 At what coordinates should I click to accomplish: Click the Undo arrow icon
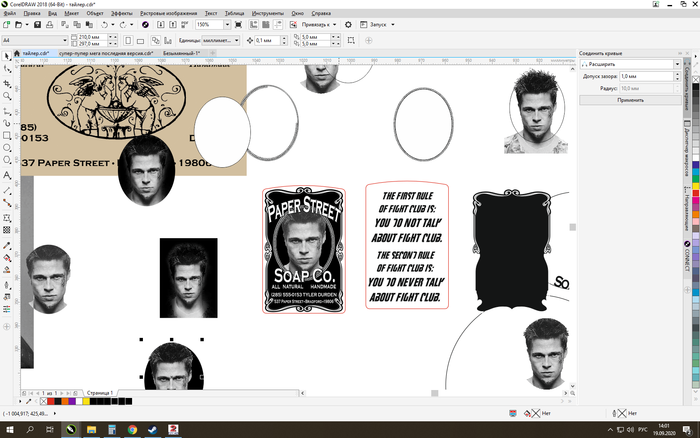104,25
